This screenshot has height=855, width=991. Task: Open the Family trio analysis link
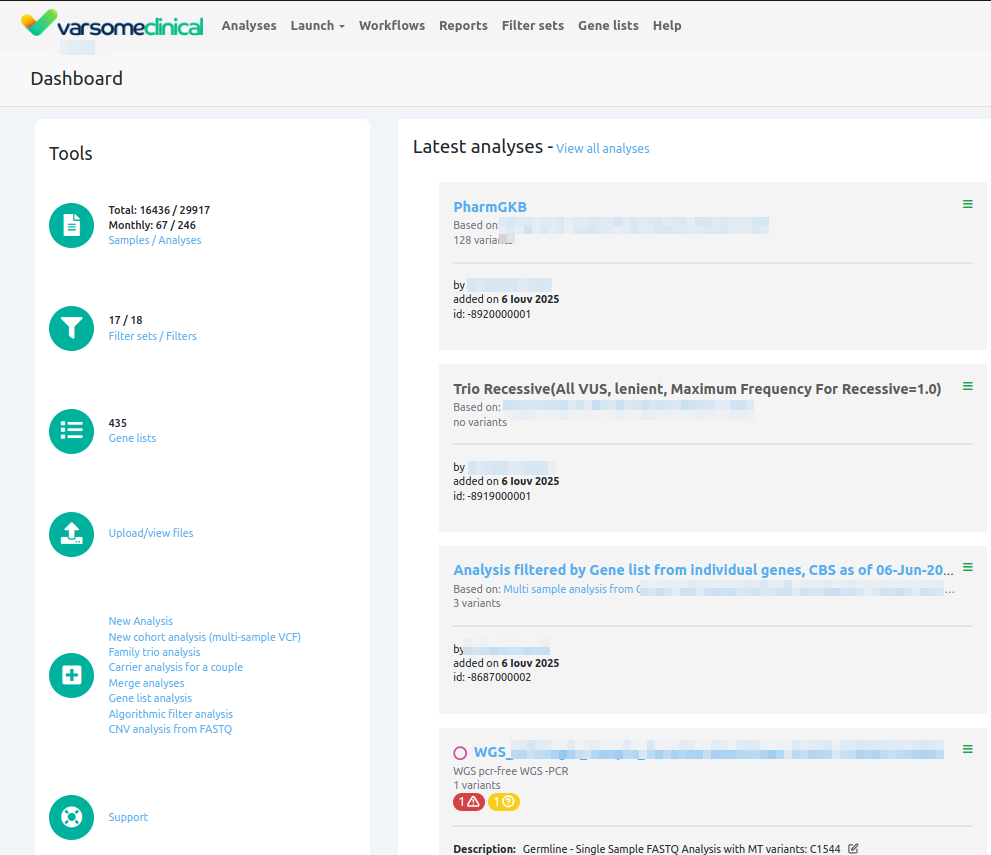tap(154, 652)
